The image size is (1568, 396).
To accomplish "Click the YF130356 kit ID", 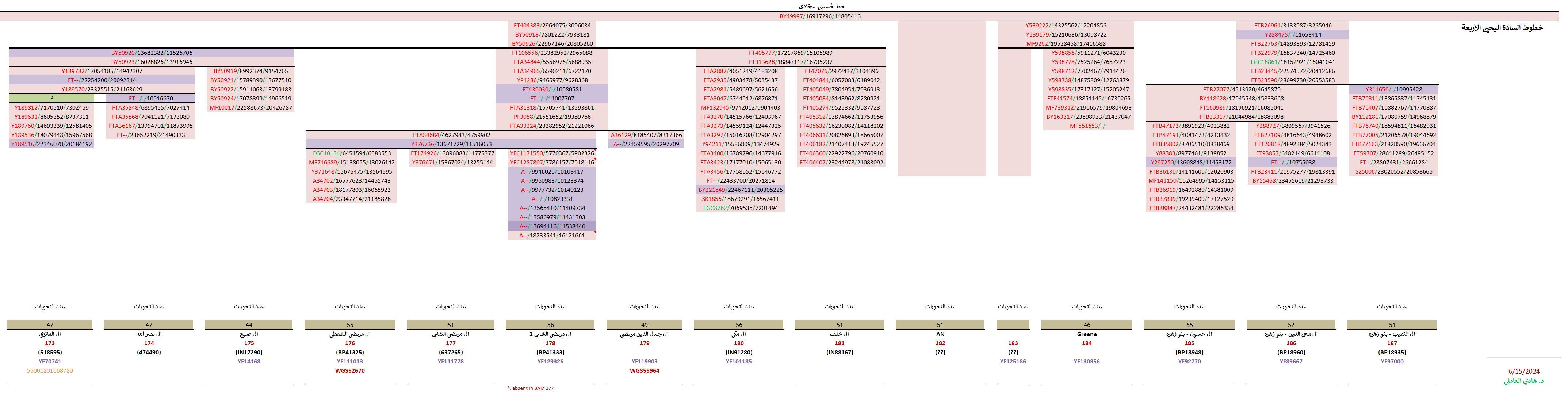I will tap(1086, 362).
